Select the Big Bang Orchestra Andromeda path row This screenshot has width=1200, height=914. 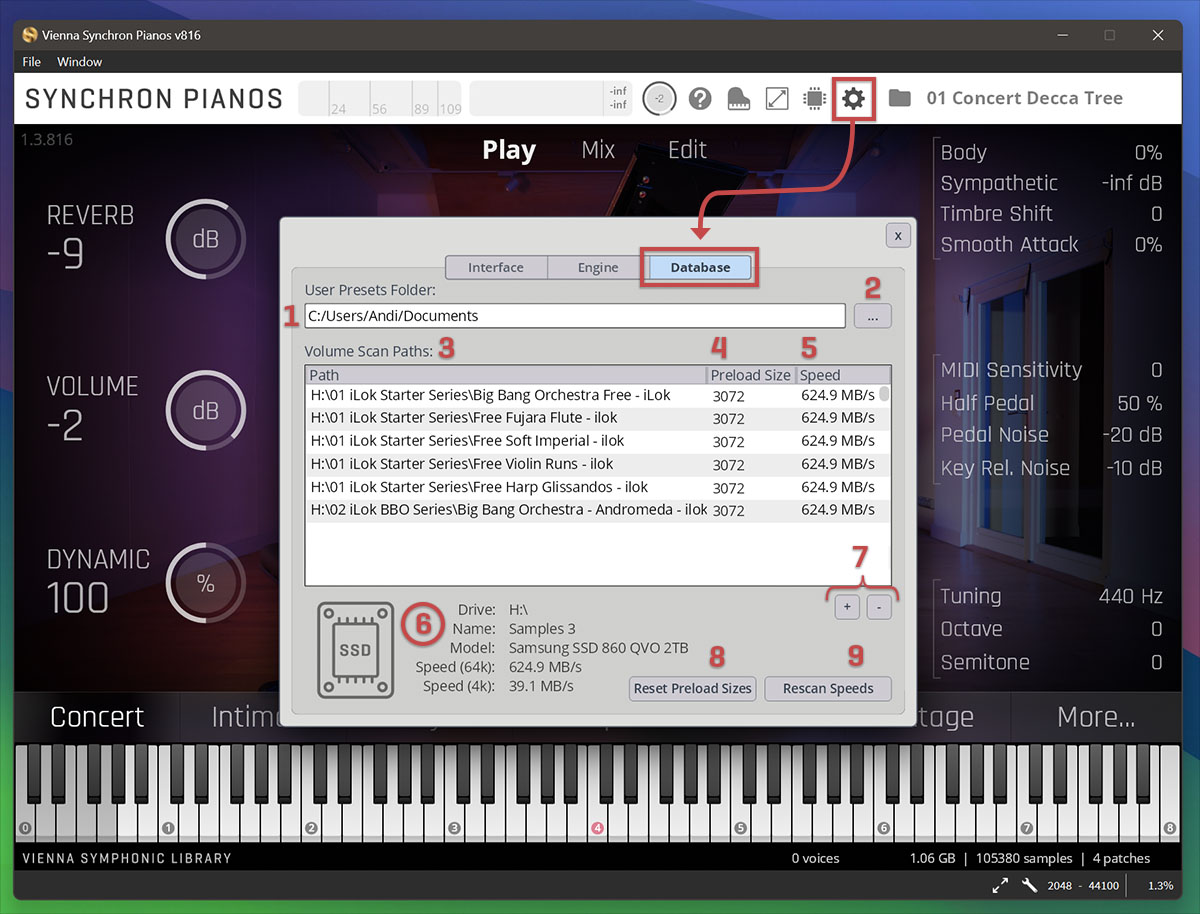[593, 510]
